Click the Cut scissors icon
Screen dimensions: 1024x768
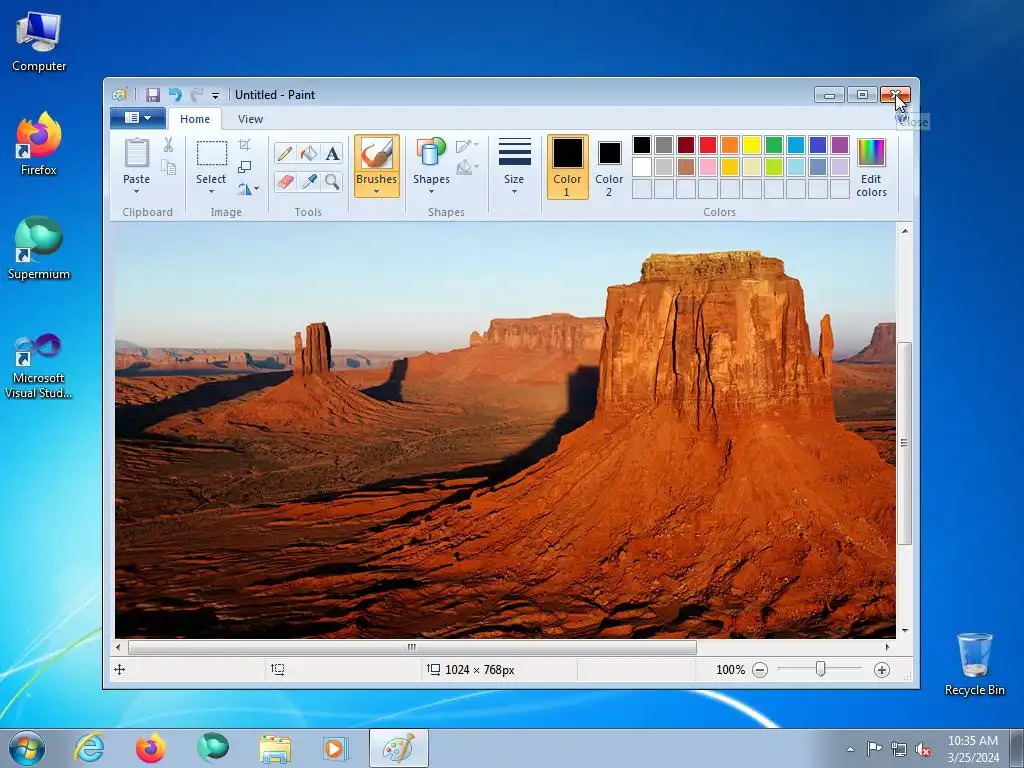tap(168, 145)
